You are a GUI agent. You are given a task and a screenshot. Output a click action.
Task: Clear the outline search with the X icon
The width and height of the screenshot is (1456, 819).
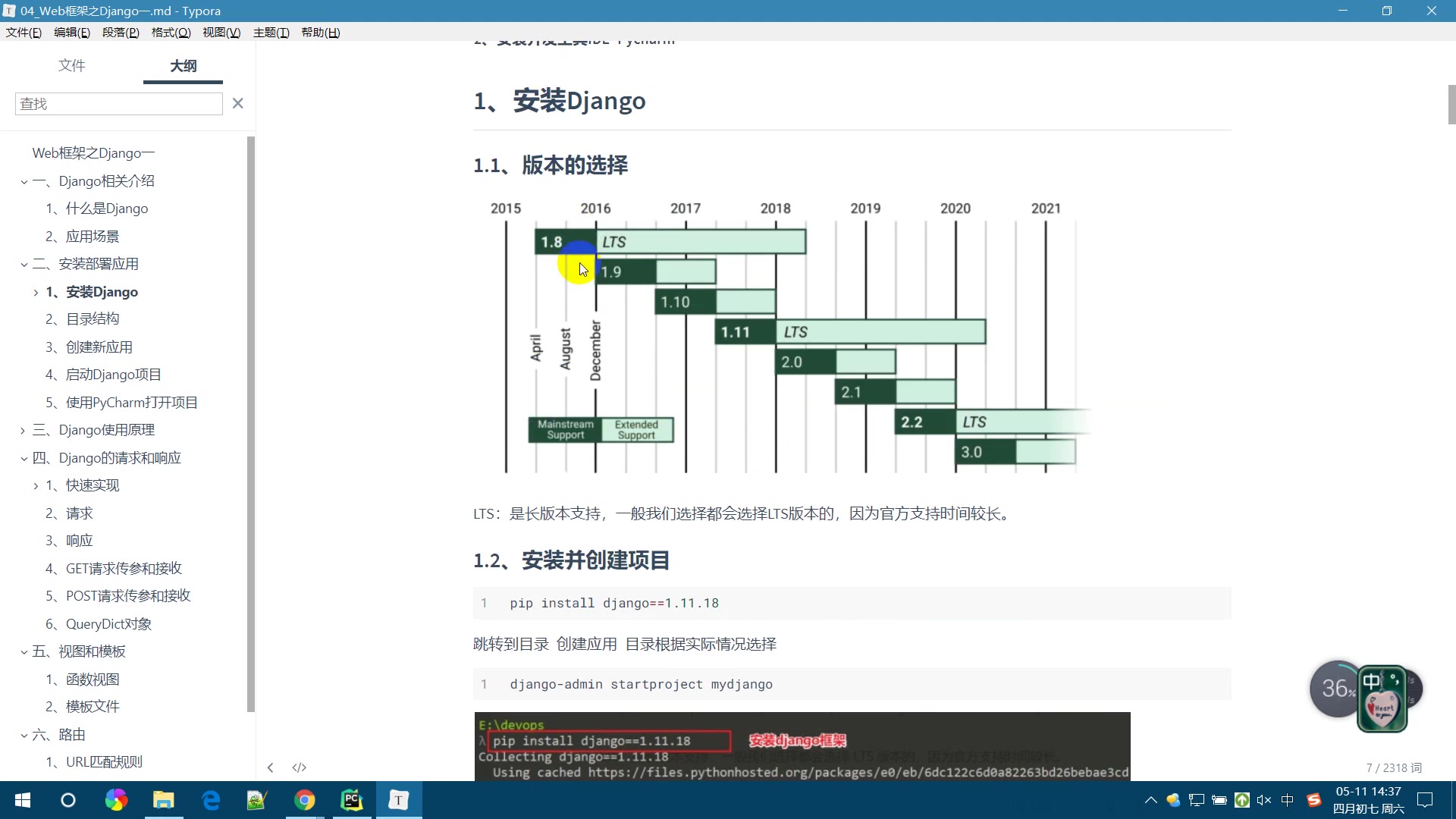[237, 103]
